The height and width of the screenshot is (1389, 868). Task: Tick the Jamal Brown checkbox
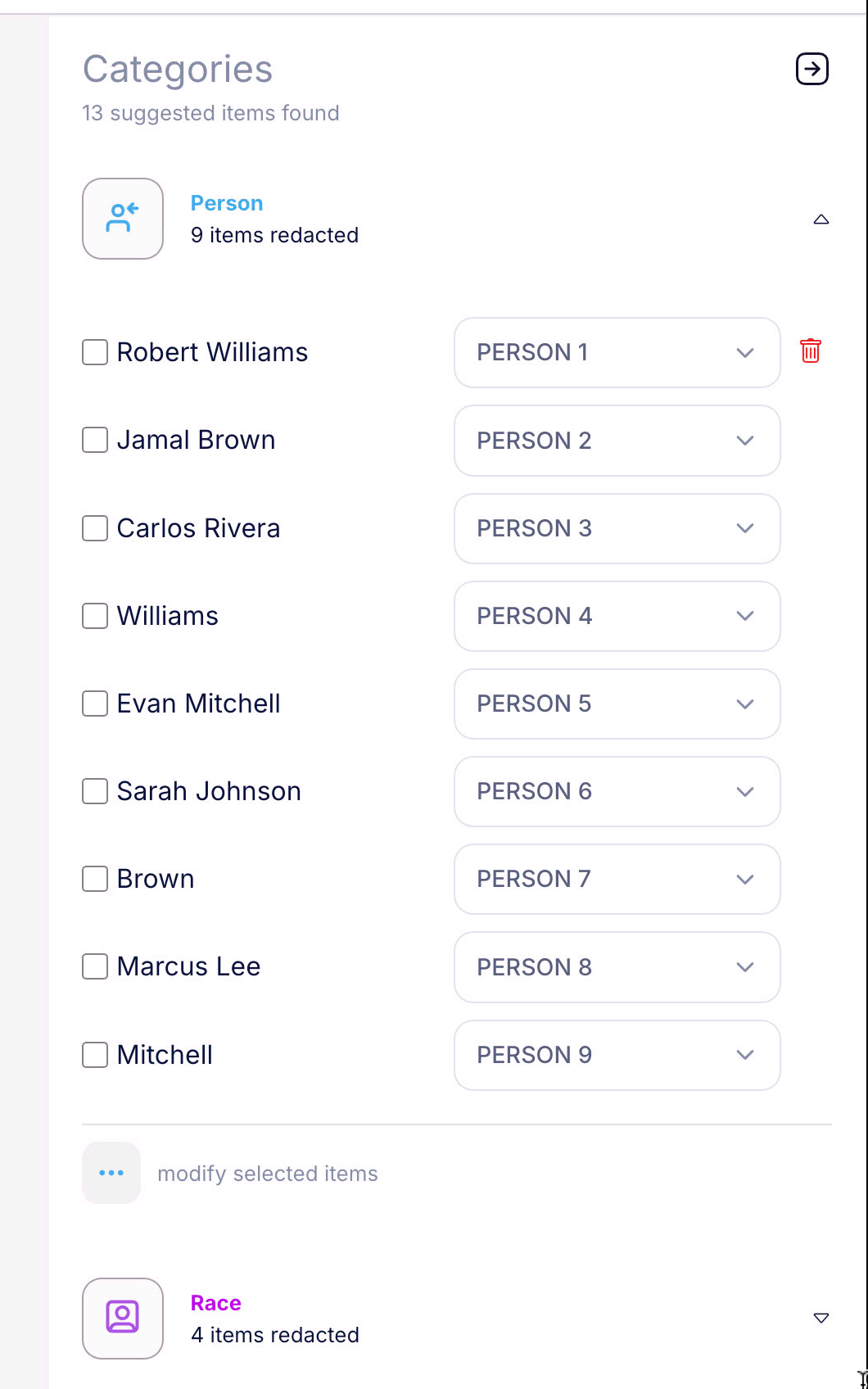95,440
